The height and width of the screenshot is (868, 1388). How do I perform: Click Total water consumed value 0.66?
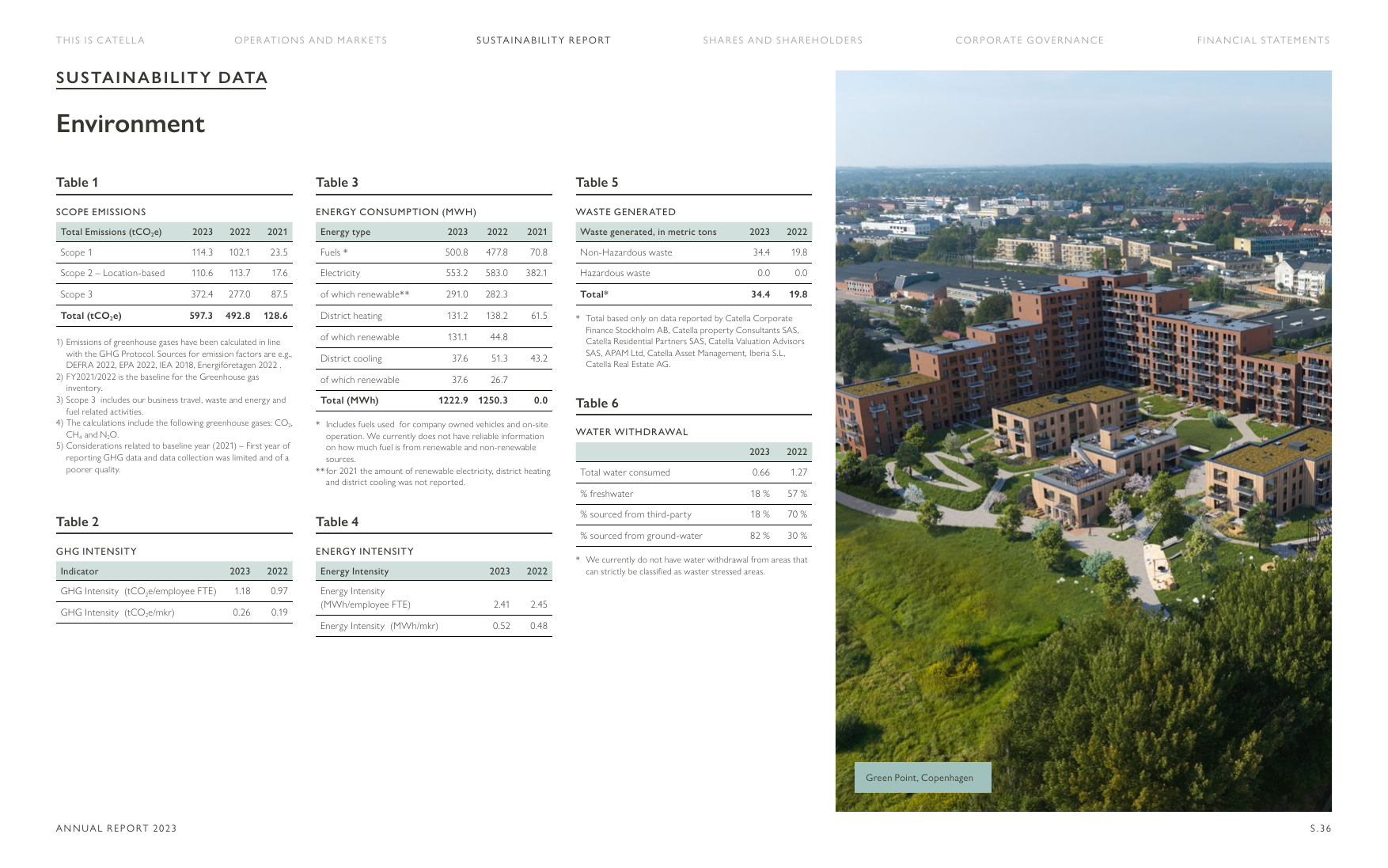(761, 472)
